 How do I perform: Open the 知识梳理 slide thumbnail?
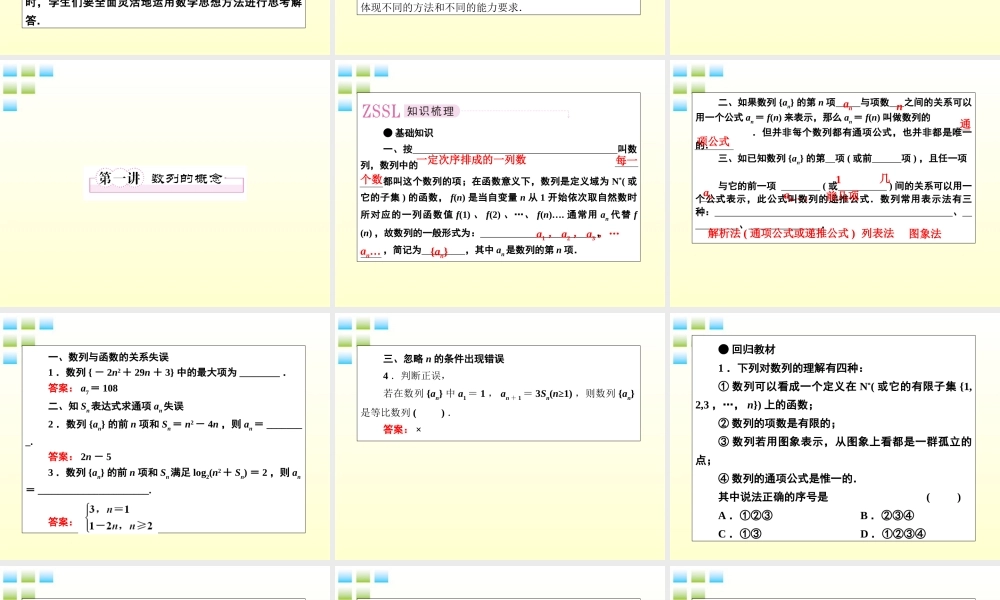click(x=499, y=184)
